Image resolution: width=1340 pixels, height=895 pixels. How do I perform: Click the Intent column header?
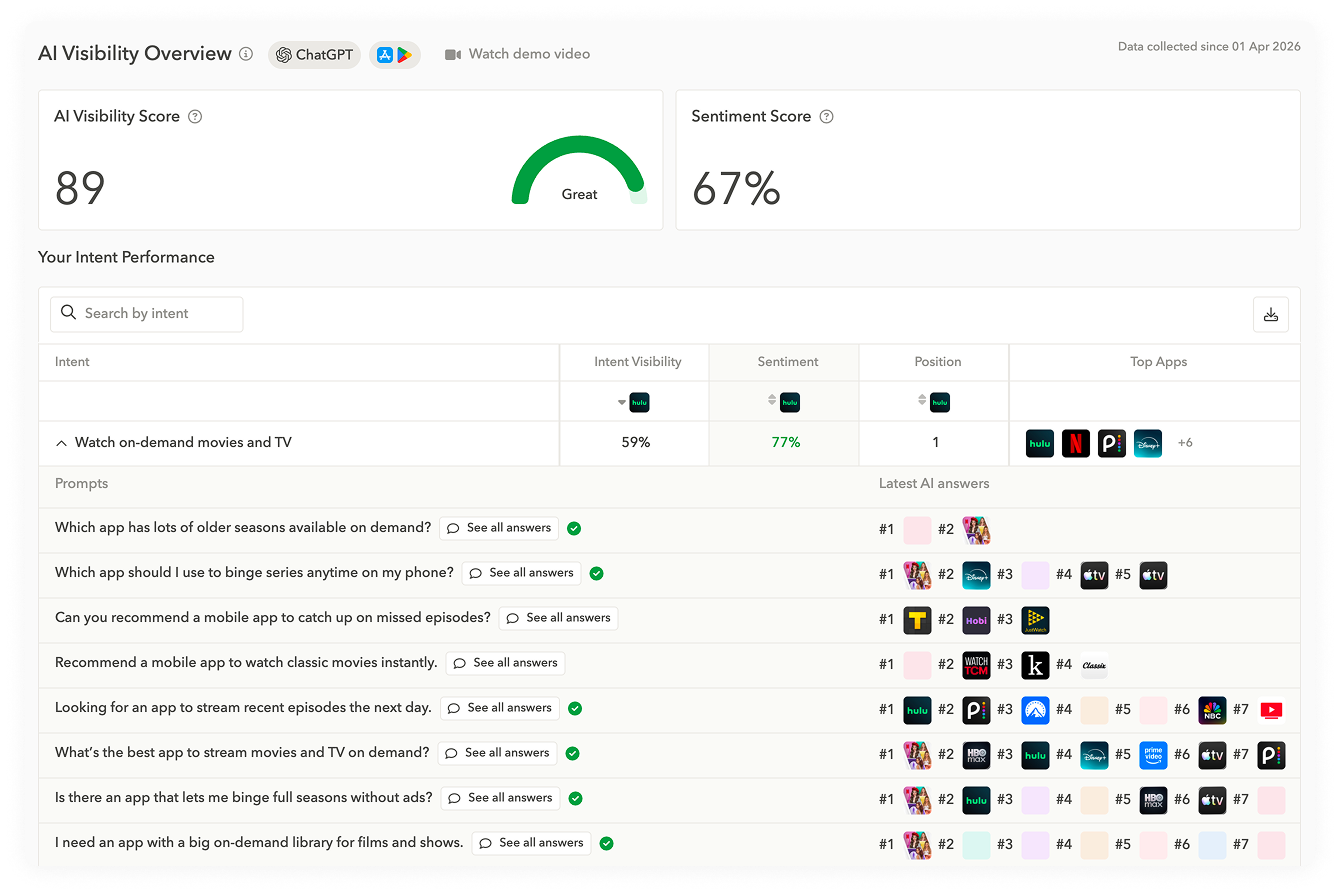72,362
